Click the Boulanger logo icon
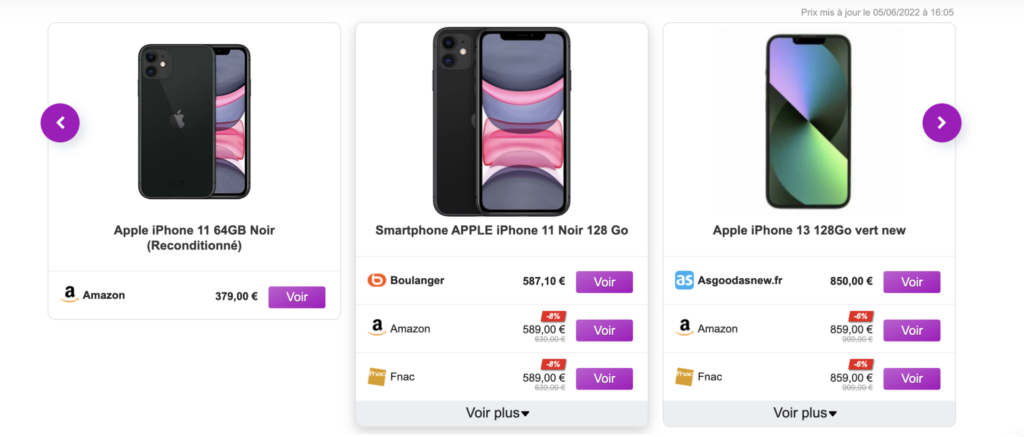Viewport: 1024px width, 437px height. click(x=377, y=281)
